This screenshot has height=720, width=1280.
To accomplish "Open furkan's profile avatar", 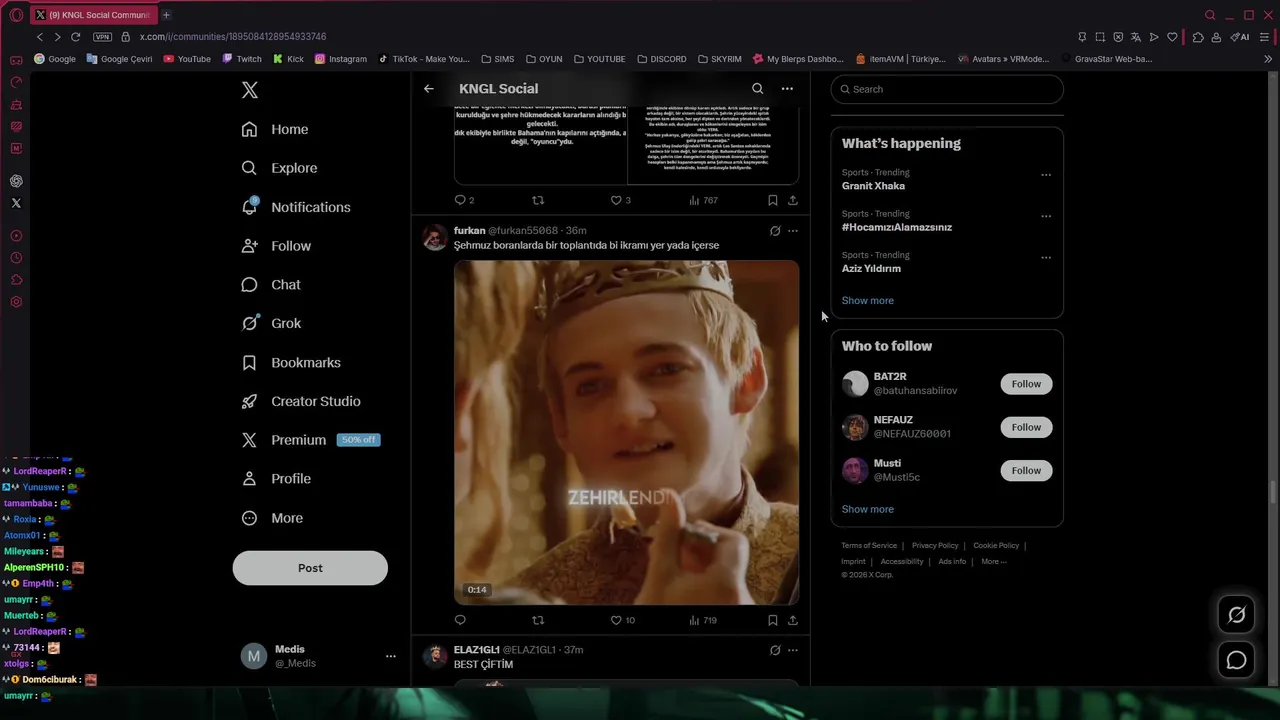I will click(435, 237).
